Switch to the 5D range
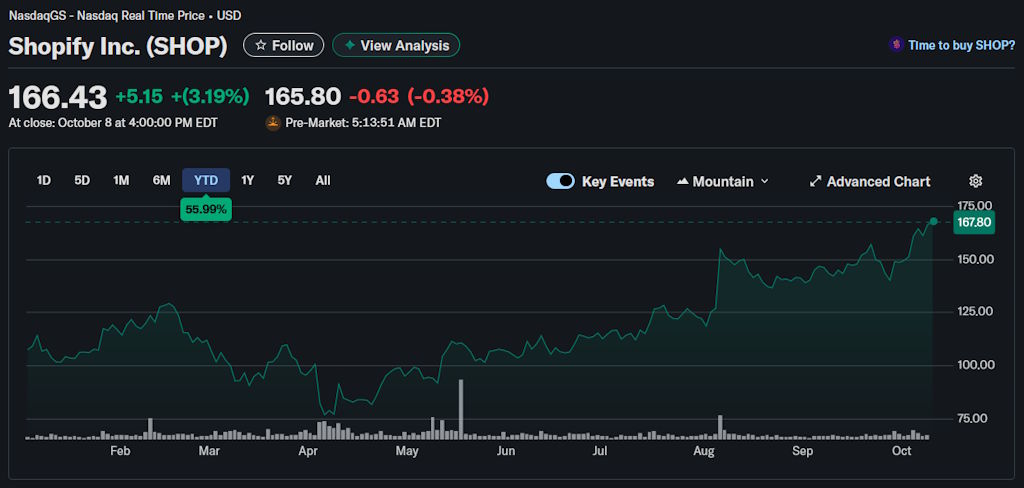The width and height of the screenshot is (1024, 488). [82, 181]
